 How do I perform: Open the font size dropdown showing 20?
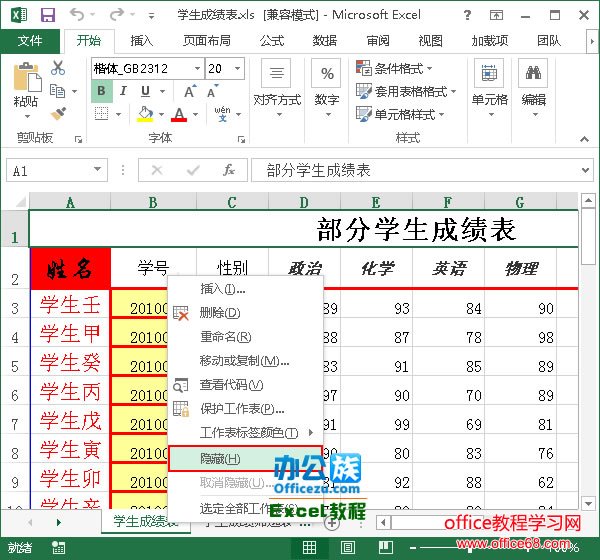(238, 69)
